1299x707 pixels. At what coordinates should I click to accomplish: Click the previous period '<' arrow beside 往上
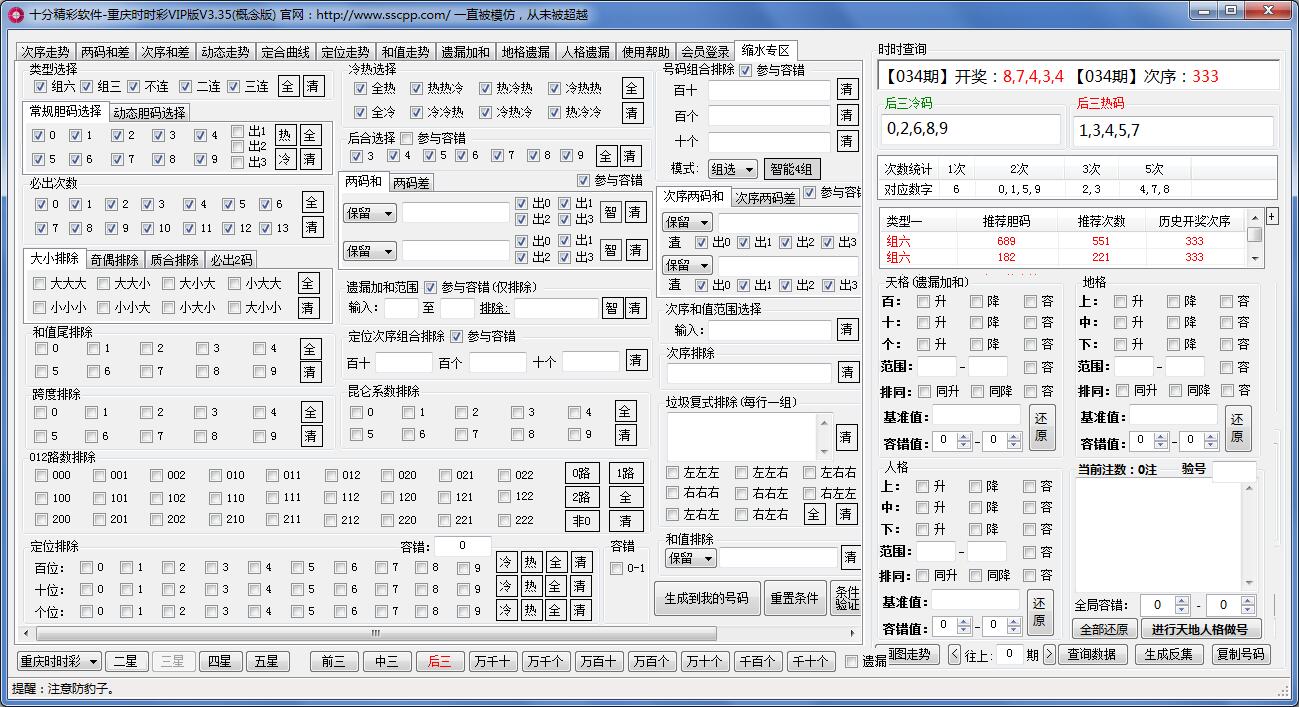click(x=955, y=655)
